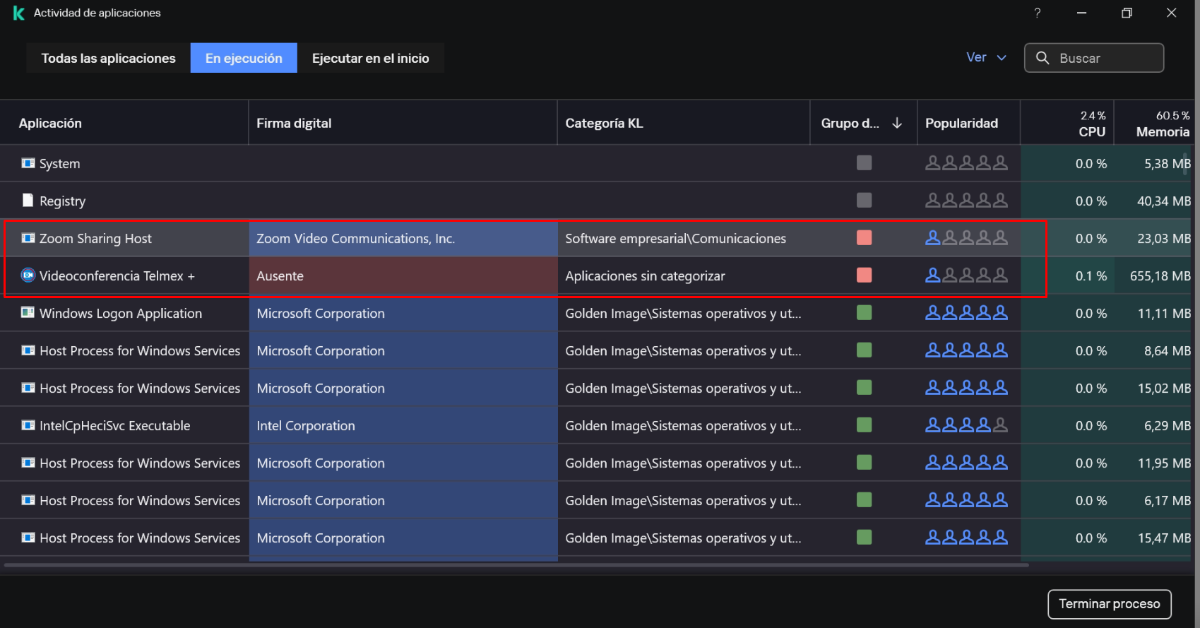Click the Zoom Video Communications, Inc. signature cell

pyautogui.click(x=403, y=238)
